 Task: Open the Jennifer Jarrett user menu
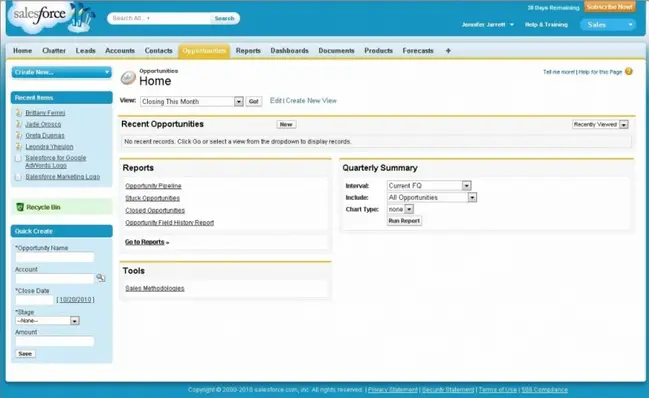pos(488,25)
